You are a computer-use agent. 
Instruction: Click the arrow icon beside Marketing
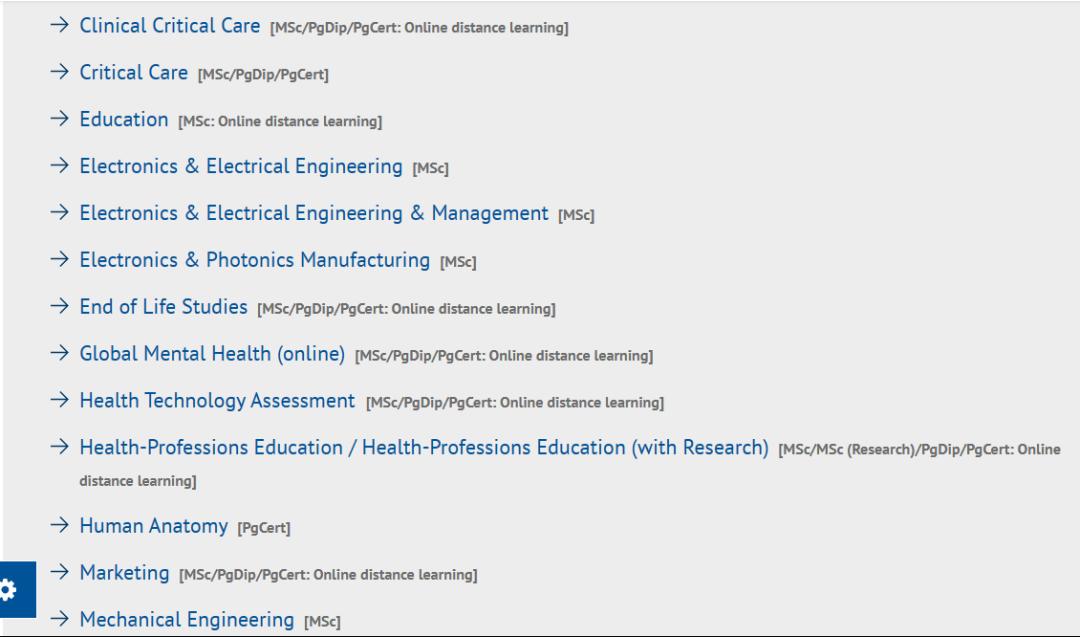[61, 573]
